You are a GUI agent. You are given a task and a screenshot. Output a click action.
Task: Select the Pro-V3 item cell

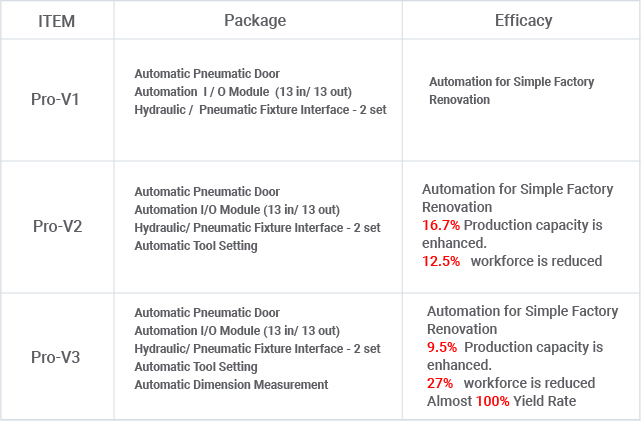57,357
